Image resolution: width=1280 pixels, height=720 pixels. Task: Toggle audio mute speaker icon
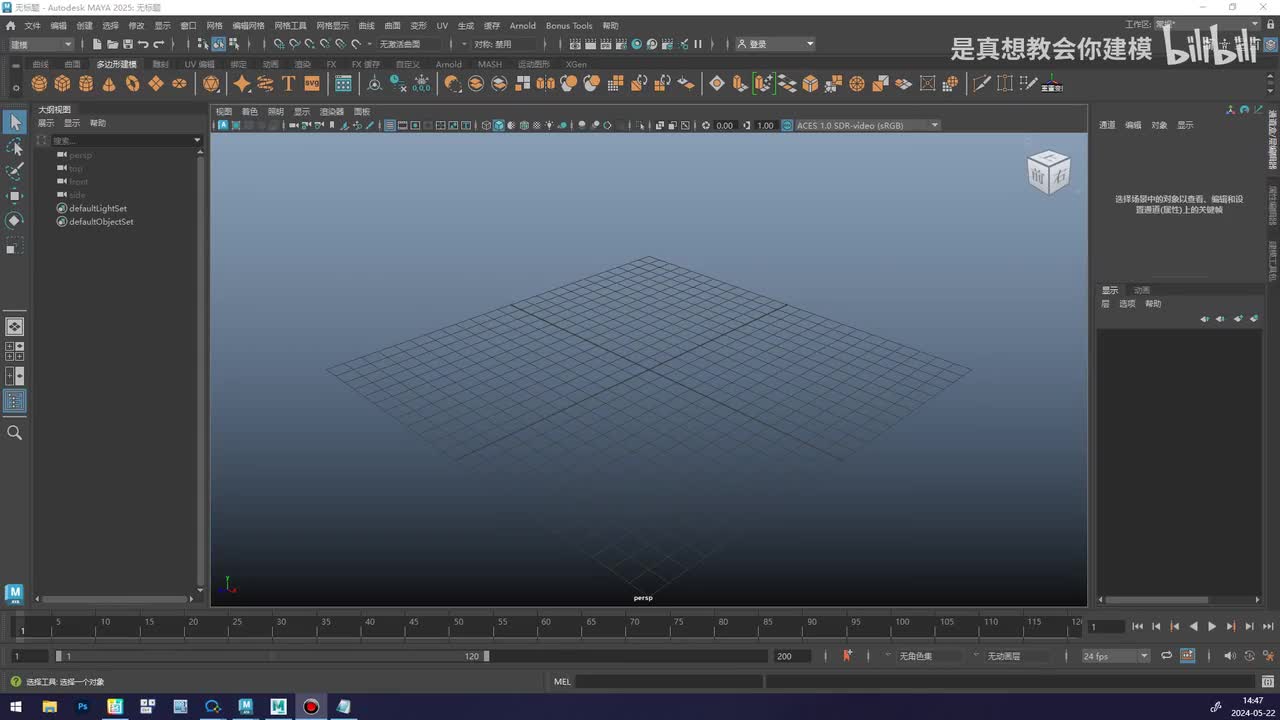pos(1230,656)
